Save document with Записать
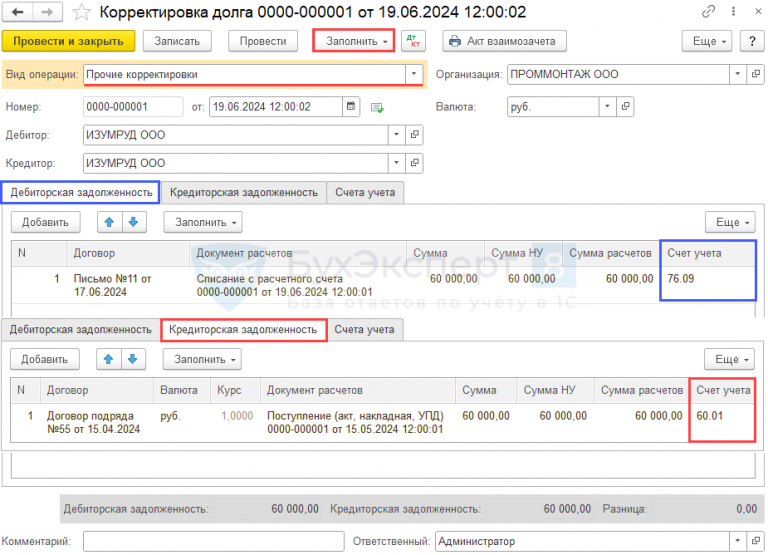 (x=177, y=41)
